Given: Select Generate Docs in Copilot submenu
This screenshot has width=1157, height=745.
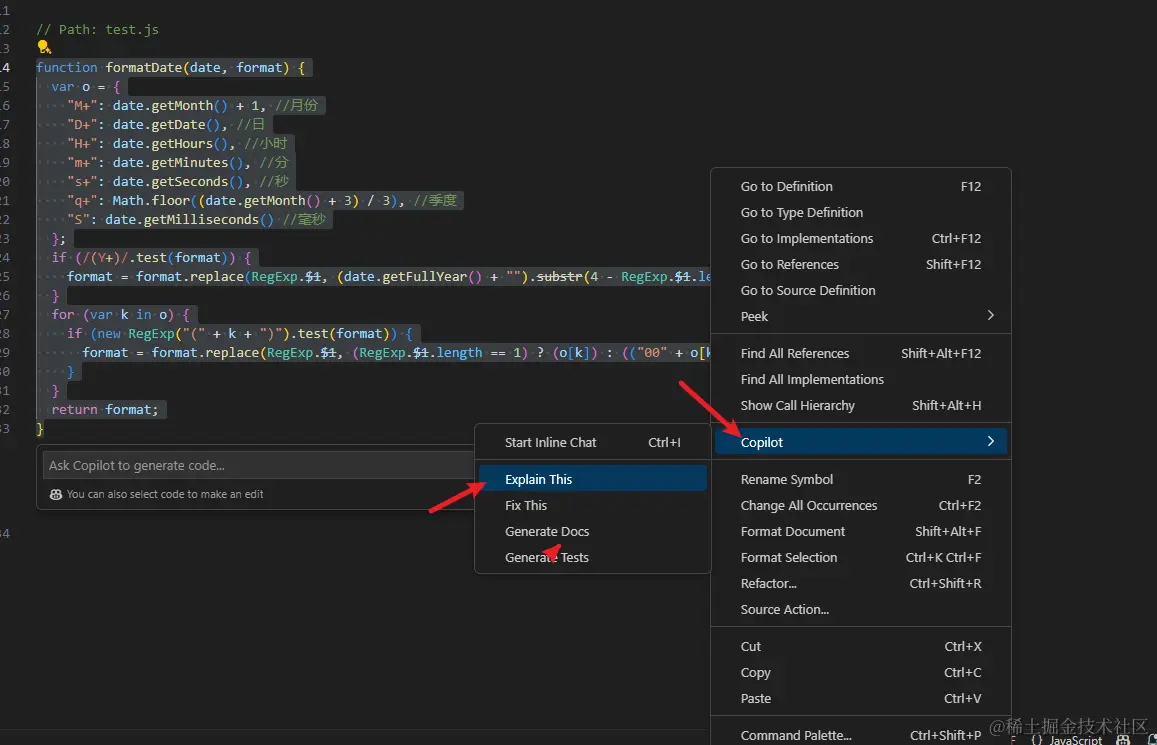Looking at the screenshot, I should coord(593,531).
